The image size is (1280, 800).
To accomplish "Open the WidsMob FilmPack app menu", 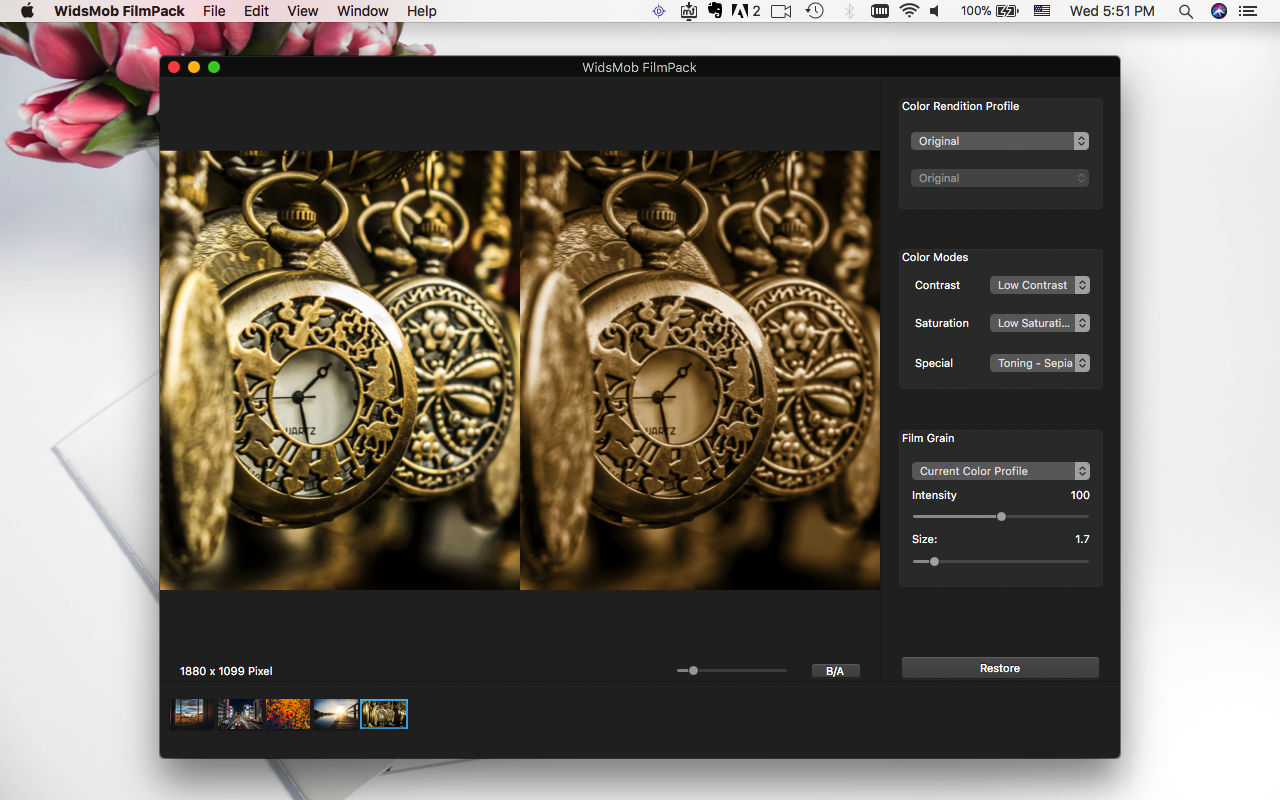I will [x=118, y=11].
